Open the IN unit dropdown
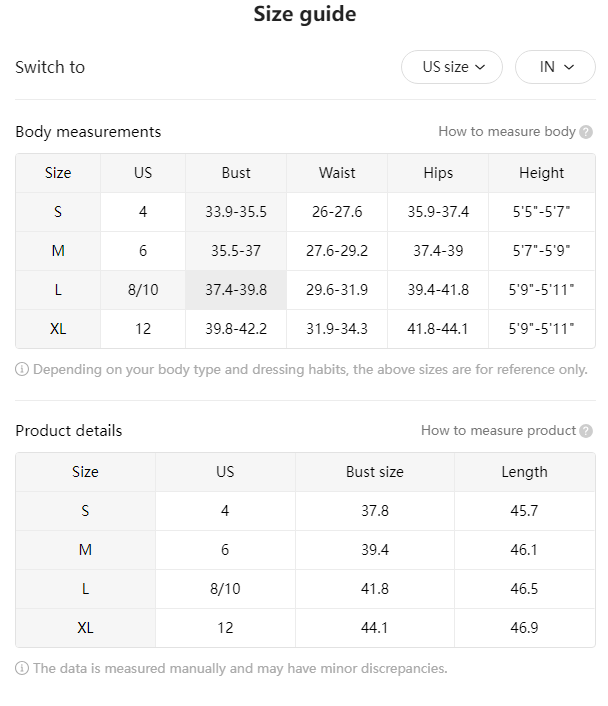Viewport: 608px width, 706px height. [x=555, y=67]
